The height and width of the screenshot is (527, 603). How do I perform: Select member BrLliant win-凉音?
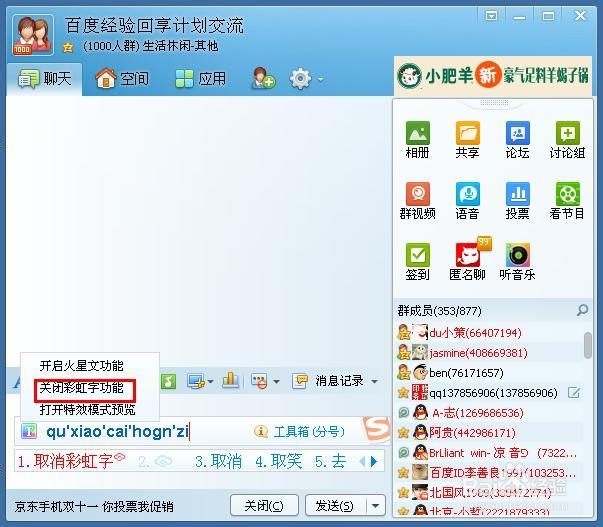tap(490, 453)
